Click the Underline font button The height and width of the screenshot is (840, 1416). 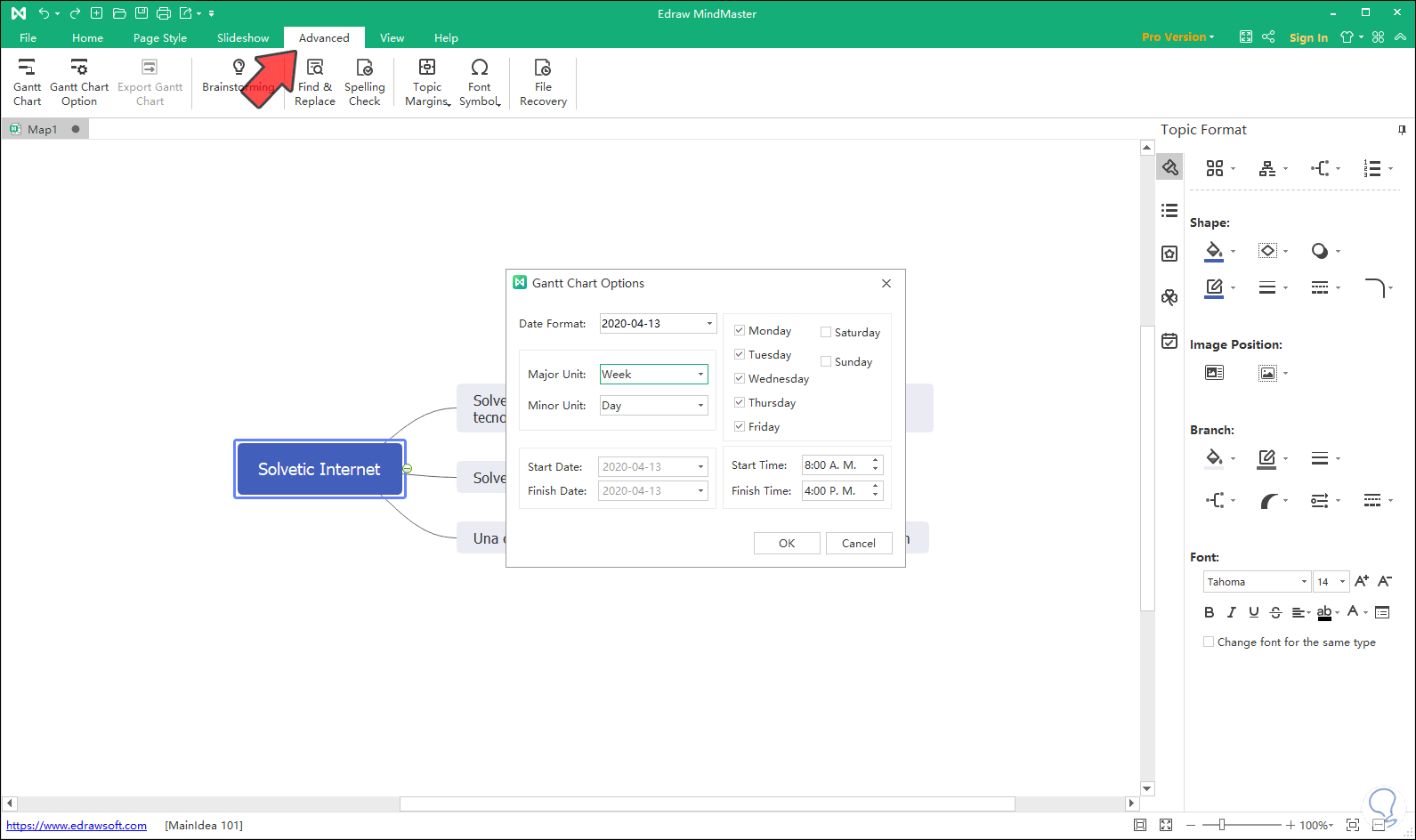pyautogui.click(x=1253, y=612)
